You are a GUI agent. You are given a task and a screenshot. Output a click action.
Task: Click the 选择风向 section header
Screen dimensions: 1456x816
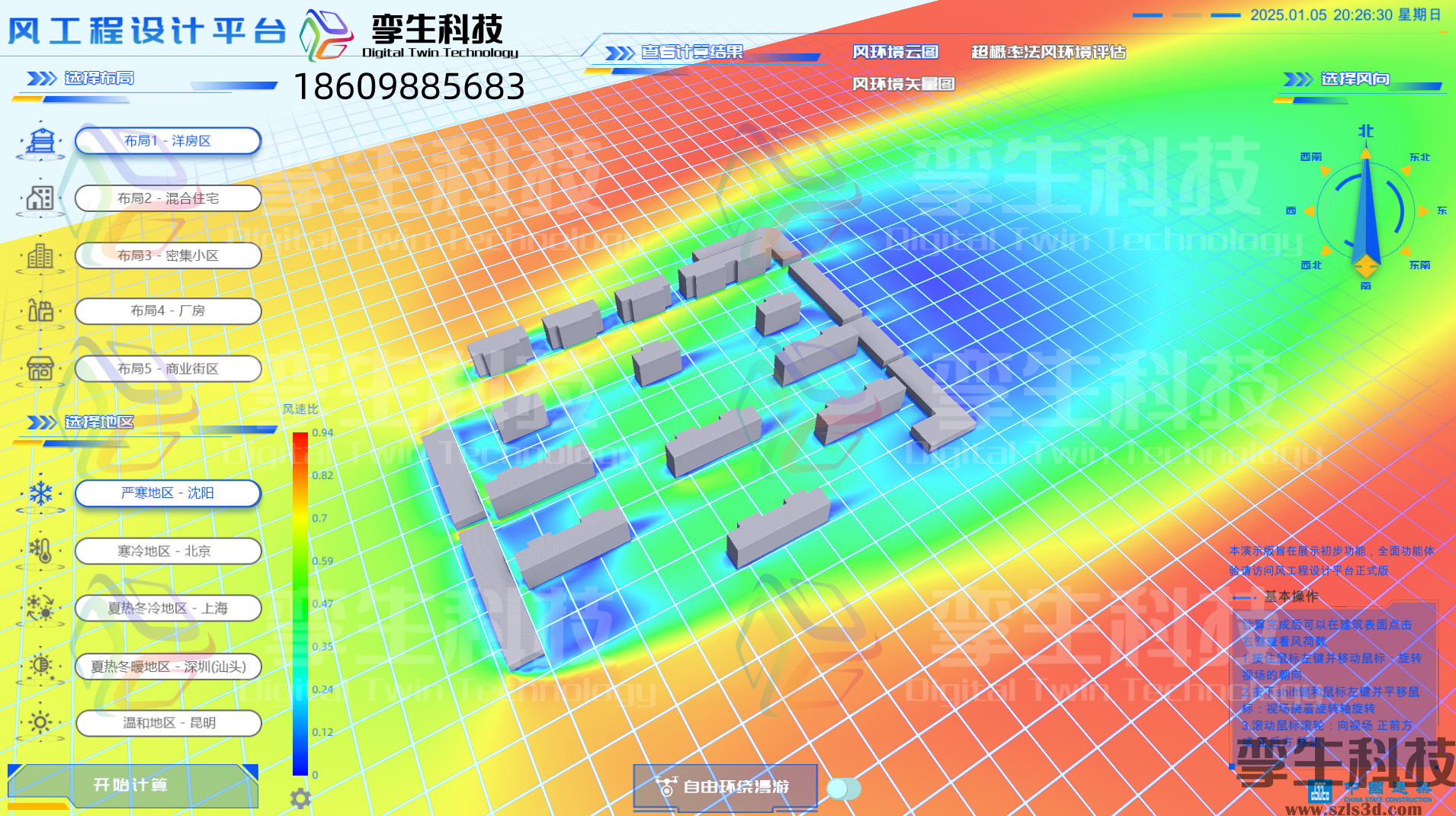(1355, 79)
